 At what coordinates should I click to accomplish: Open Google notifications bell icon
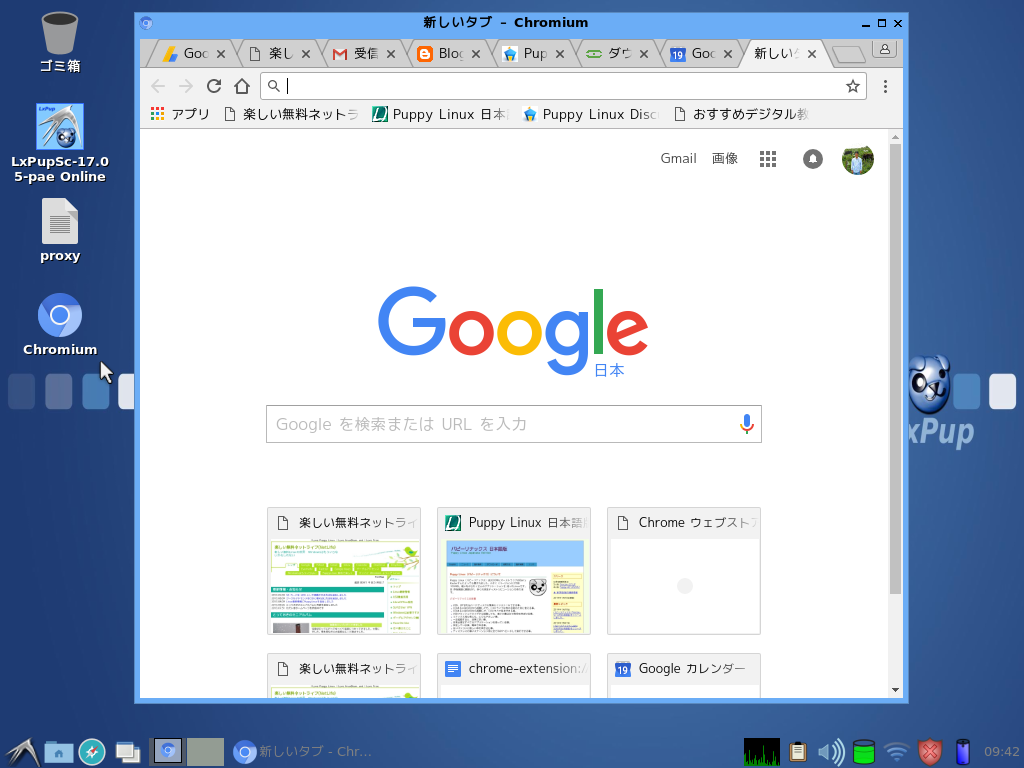(812, 158)
